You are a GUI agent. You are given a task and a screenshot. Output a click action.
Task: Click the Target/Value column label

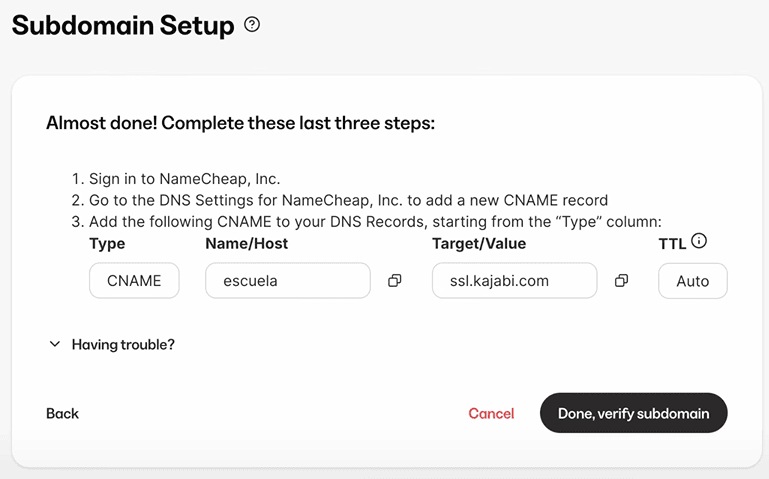point(479,243)
